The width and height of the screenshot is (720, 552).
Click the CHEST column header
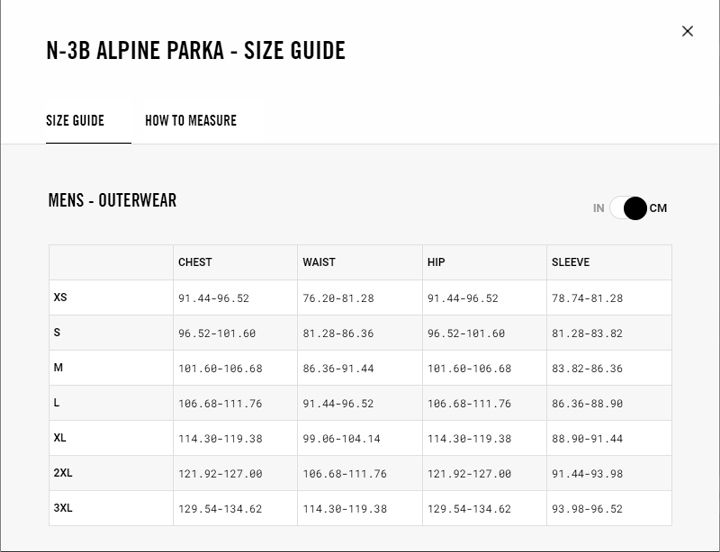click(x=195, y=262)
